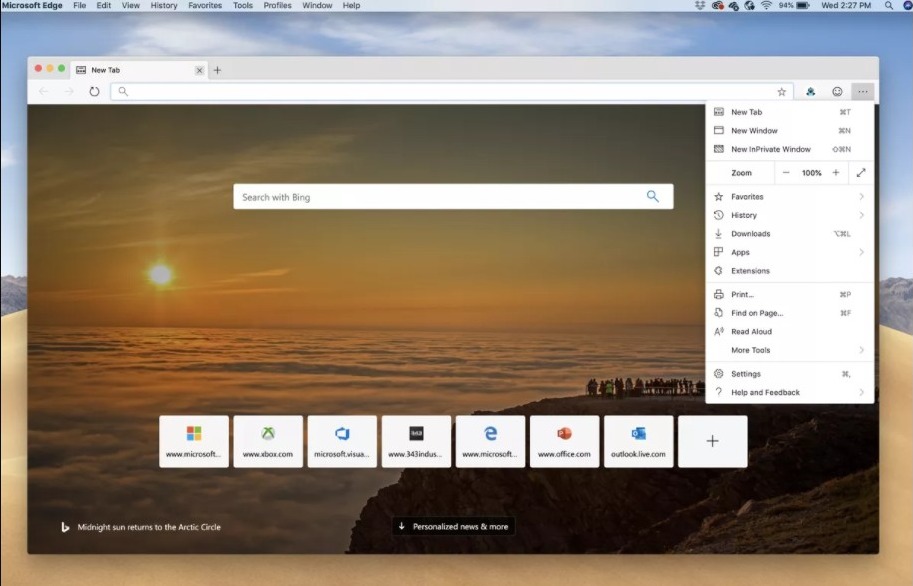Add a new quick link tile
This screenshot has width=913, height=586.
tap(712, 441)
